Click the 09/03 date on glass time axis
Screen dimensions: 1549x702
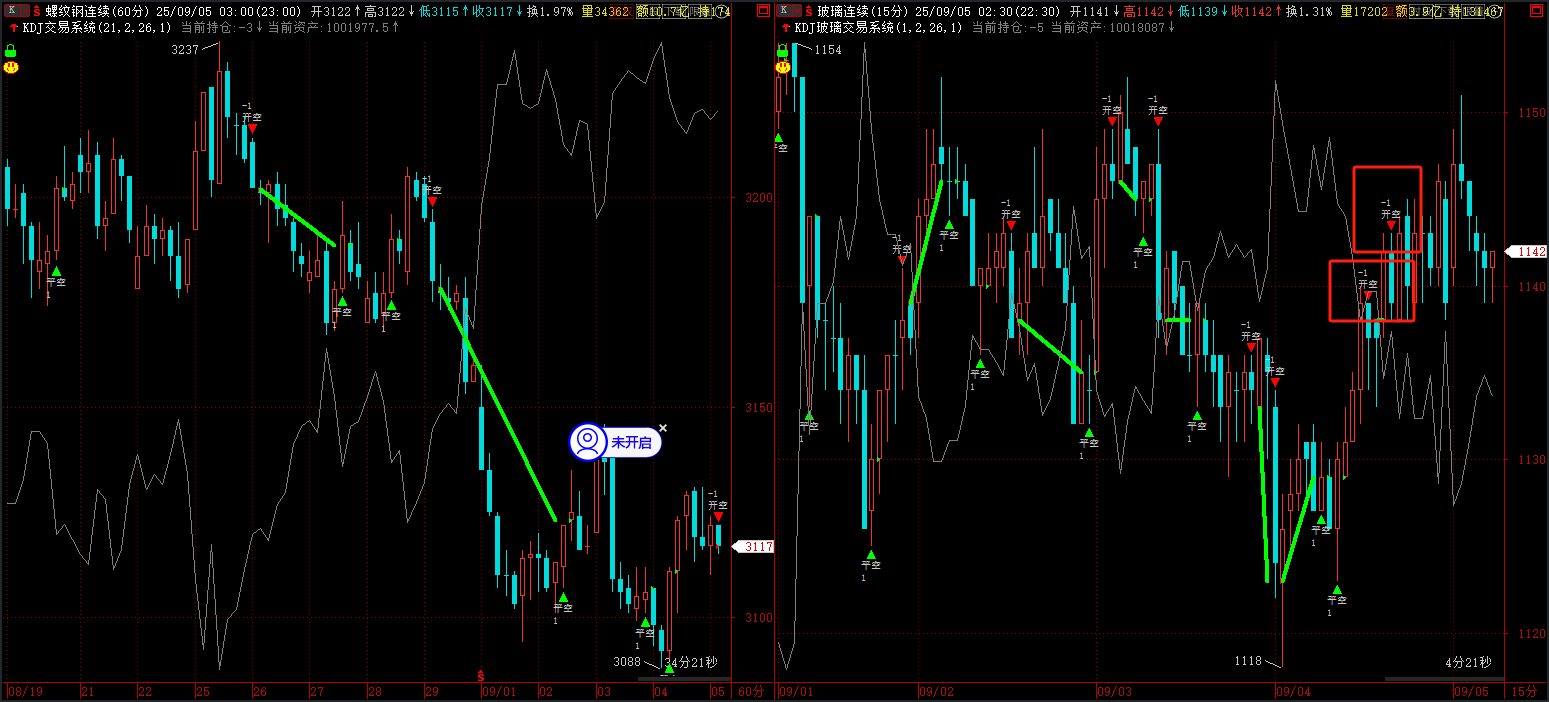pos(1115,691)
